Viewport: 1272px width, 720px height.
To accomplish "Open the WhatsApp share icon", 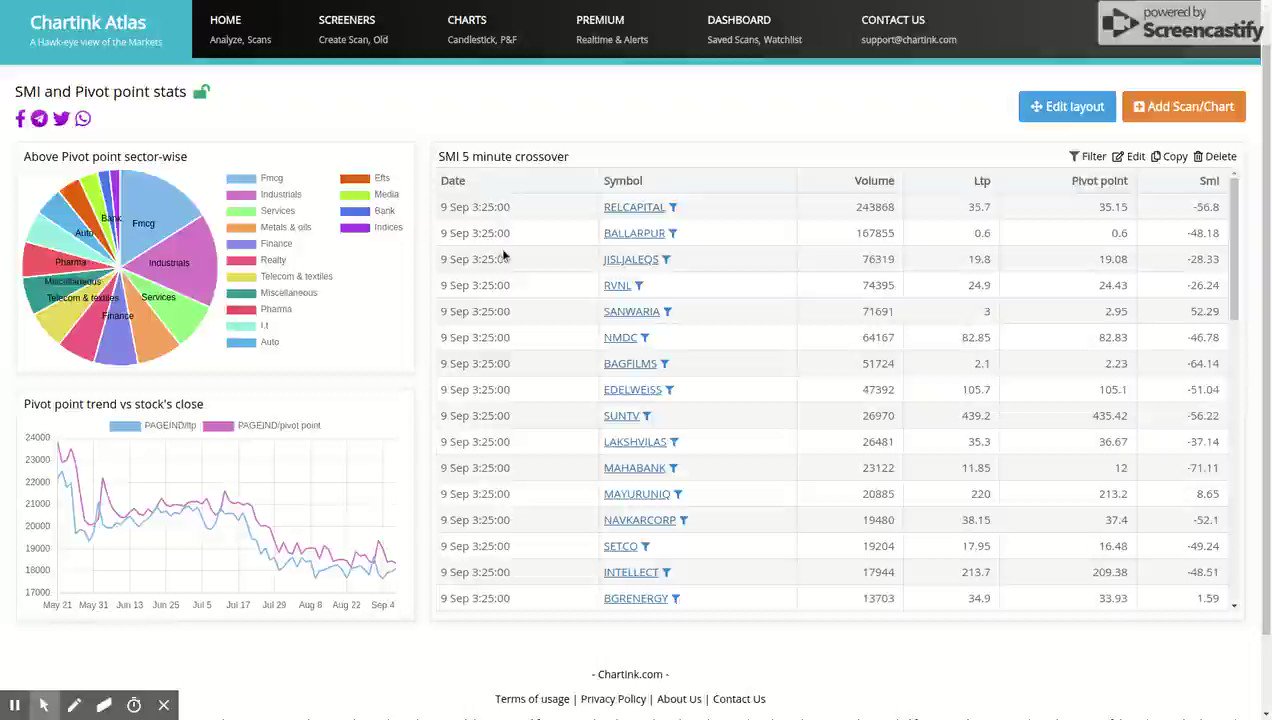I will [x=82, y=119].
